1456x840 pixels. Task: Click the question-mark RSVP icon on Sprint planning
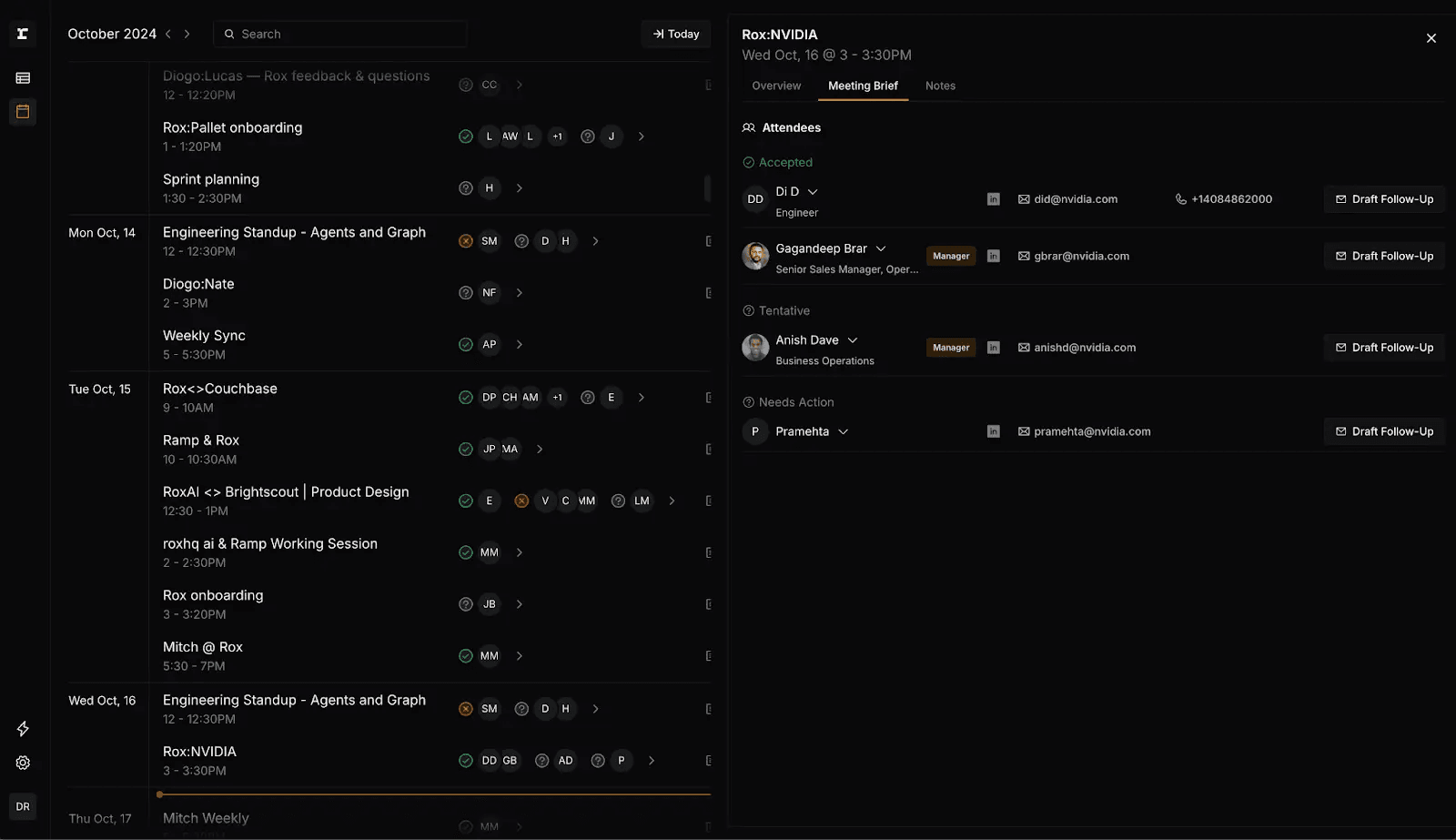pyautogui.click(x=465, y=187)
